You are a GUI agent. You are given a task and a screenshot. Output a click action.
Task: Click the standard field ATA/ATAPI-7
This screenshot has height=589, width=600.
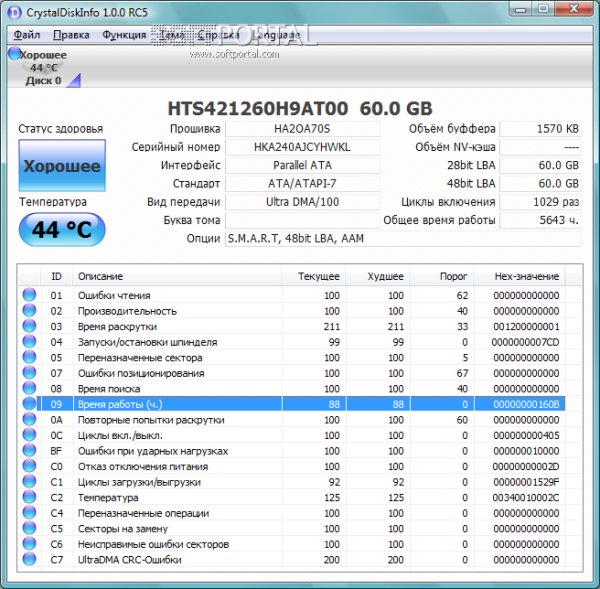point(302,184)
